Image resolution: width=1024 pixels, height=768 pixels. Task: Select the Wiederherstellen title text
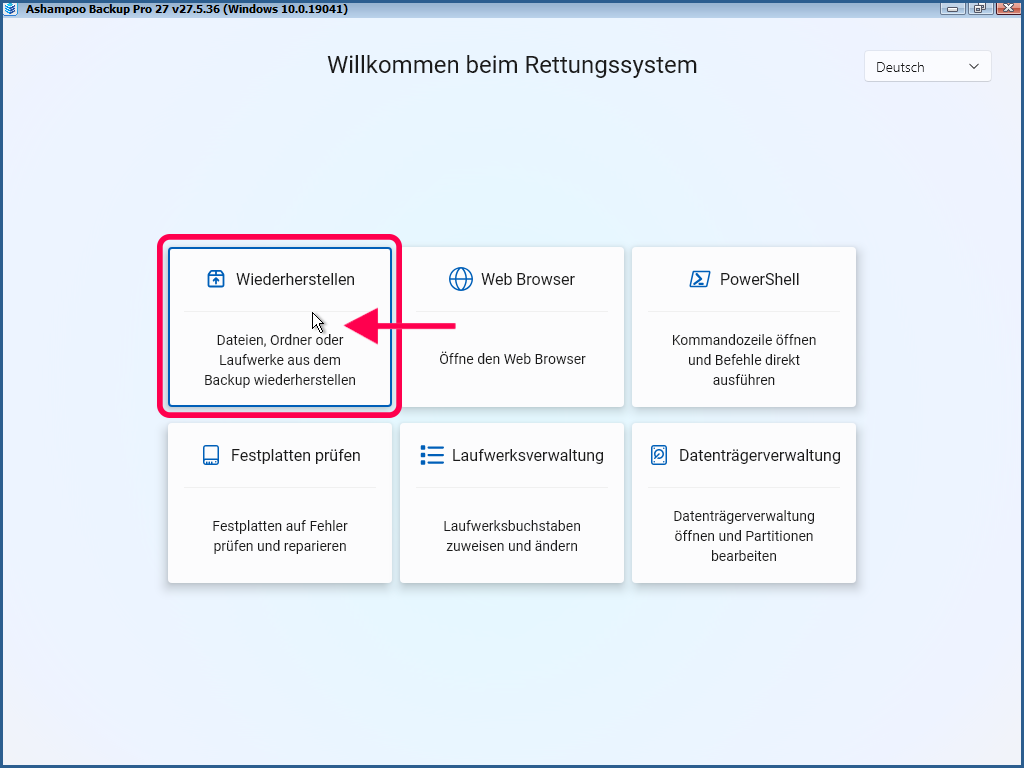[x=295, y=280]
